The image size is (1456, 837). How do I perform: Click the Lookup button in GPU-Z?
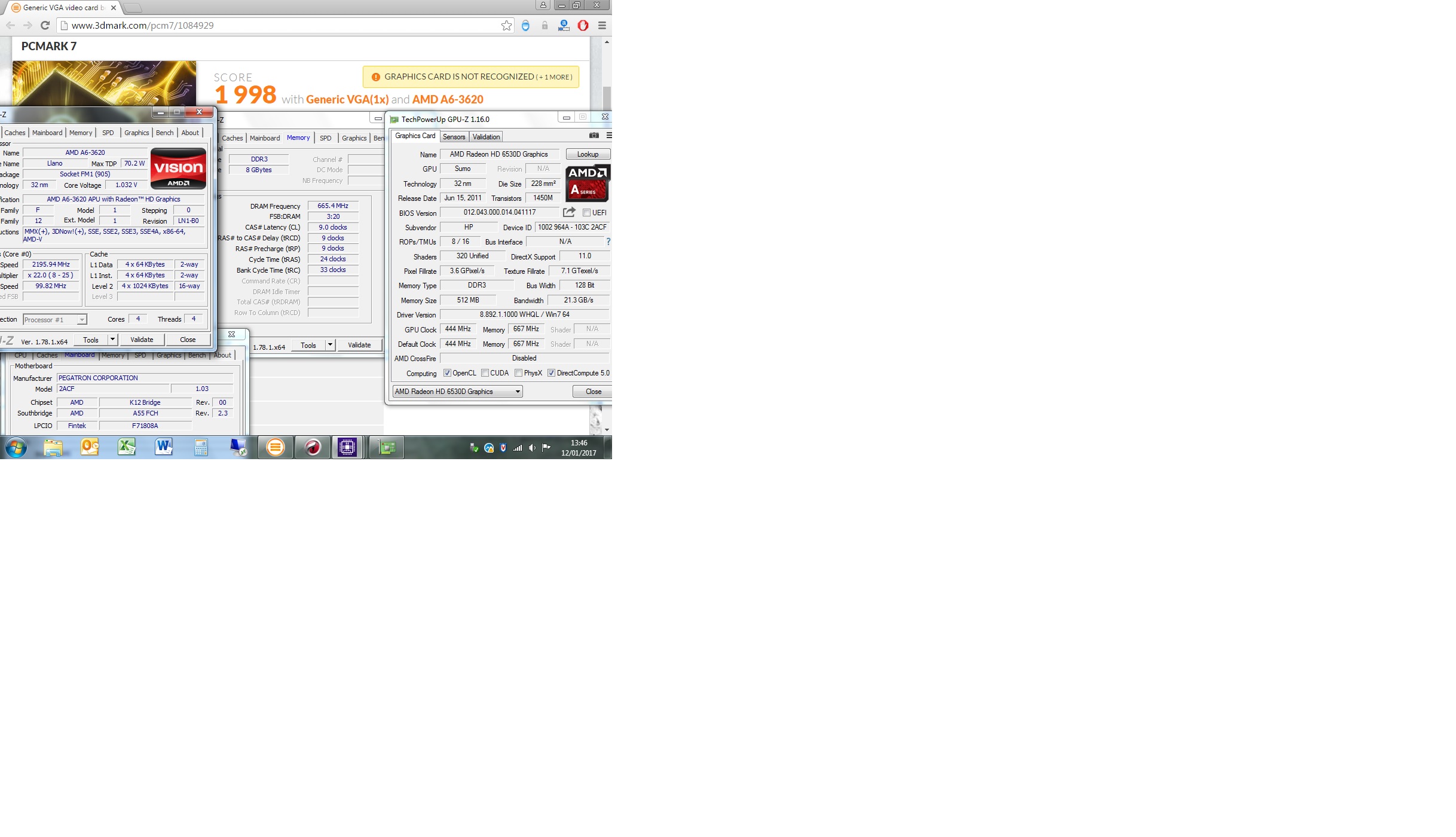tap(588, 154)
